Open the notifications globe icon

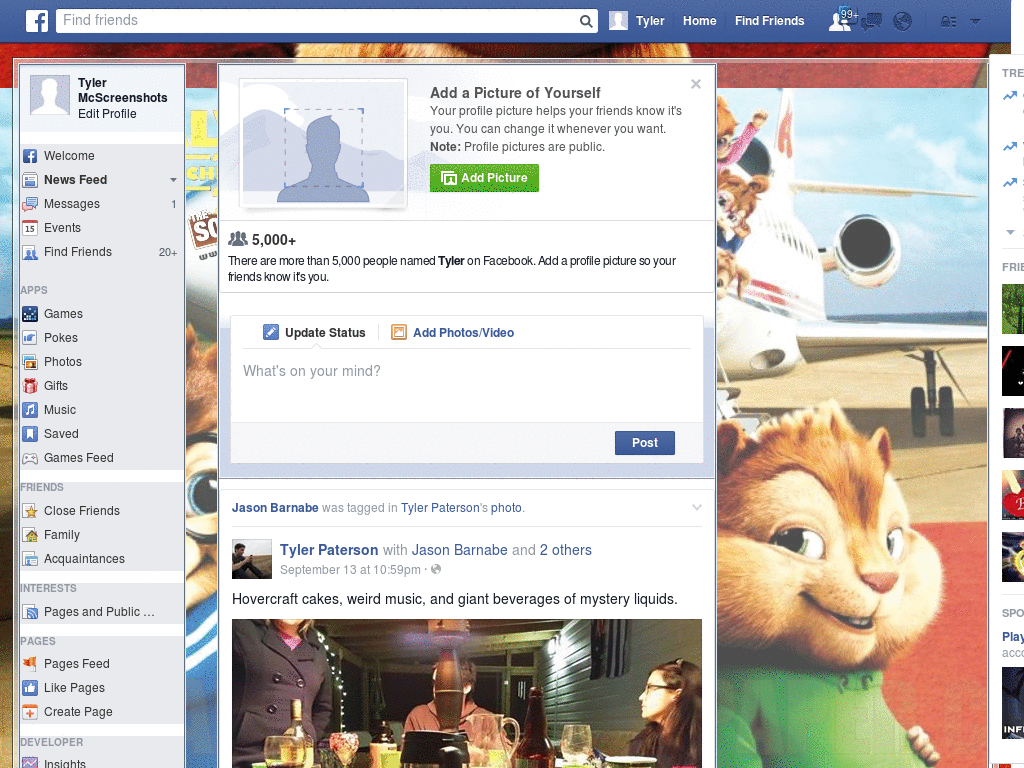point(903,22)
